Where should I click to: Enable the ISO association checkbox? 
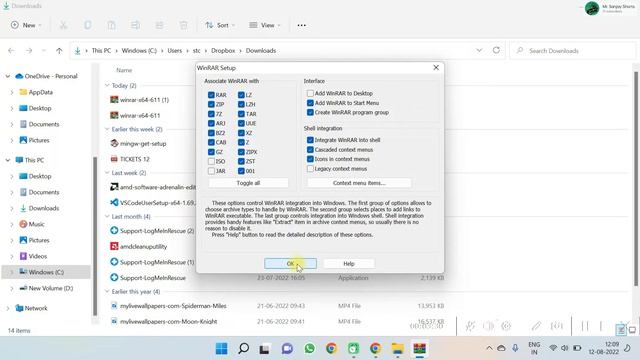pyautogui.click(x=211, y=161)
